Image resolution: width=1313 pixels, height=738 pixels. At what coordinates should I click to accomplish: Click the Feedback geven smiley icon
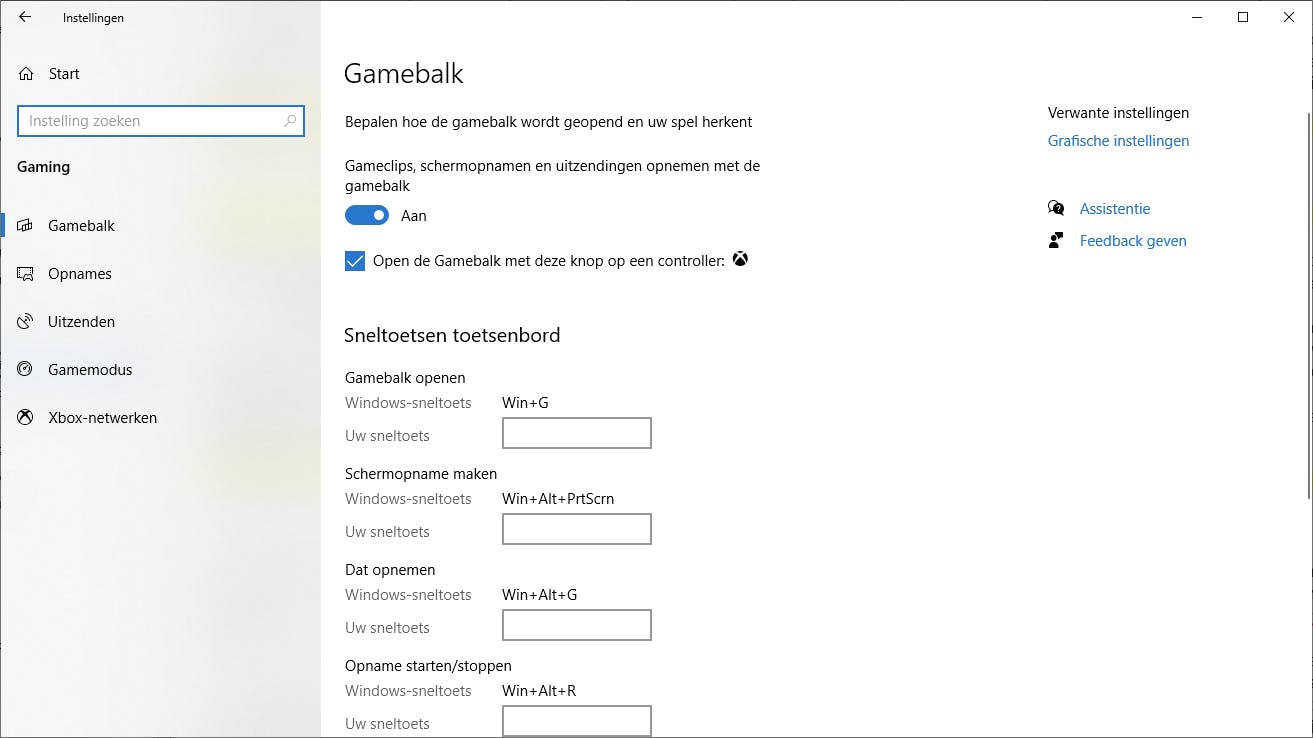coord(1056,240)
